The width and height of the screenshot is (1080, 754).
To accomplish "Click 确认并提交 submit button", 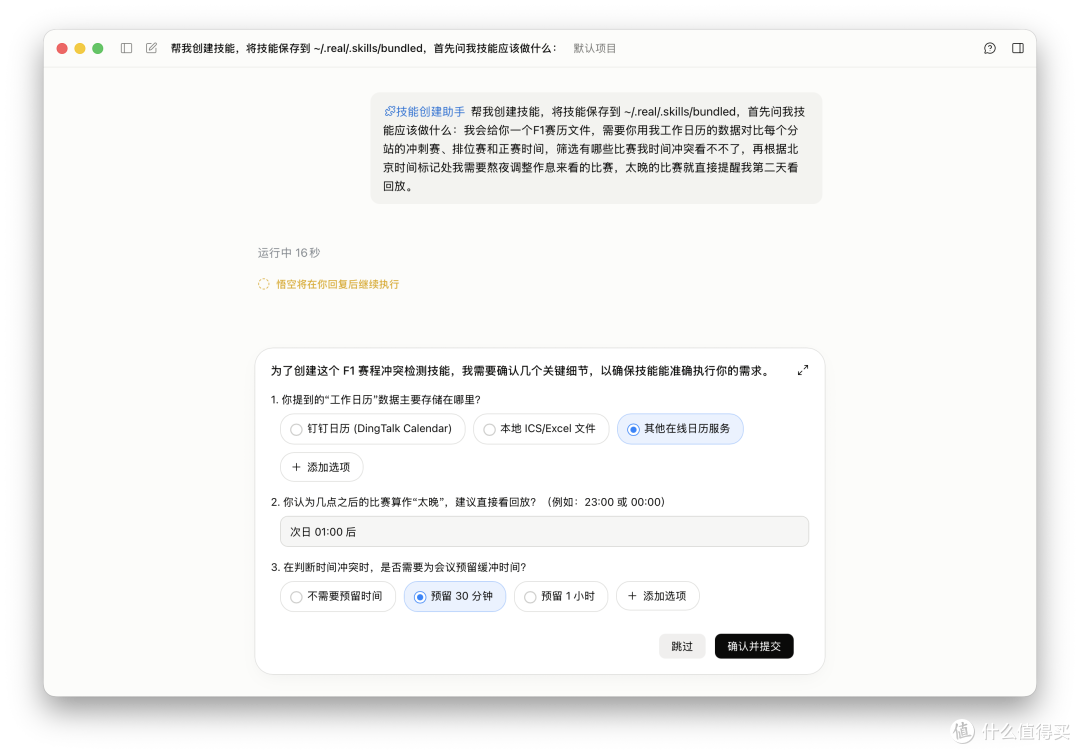I will (x=754, y=646).
